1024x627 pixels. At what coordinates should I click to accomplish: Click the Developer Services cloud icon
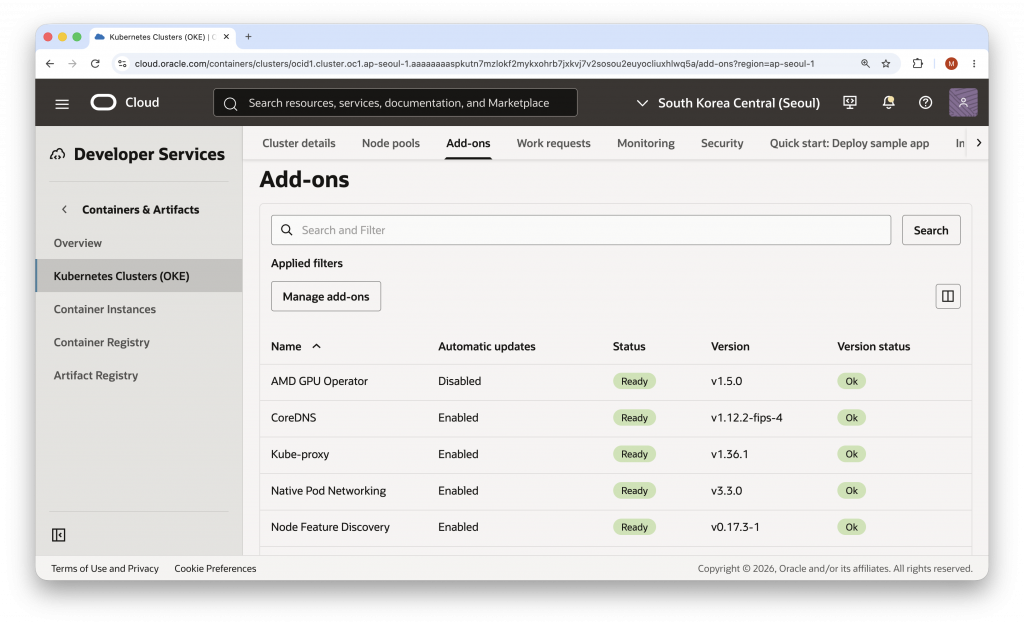(57, 154)
